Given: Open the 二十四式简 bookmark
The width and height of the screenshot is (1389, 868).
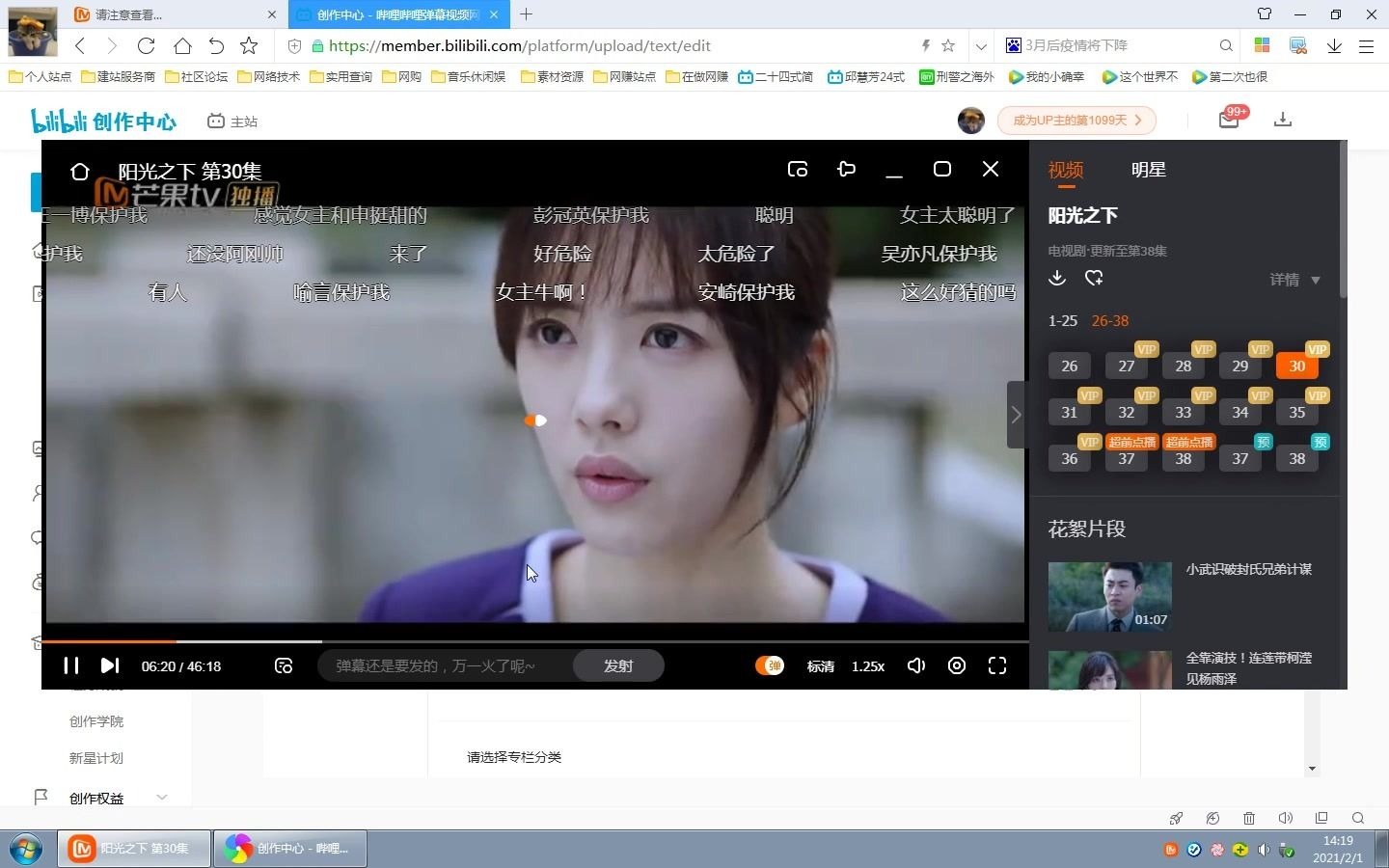Looking at the screenshot, I should click(x=776, y=76).
